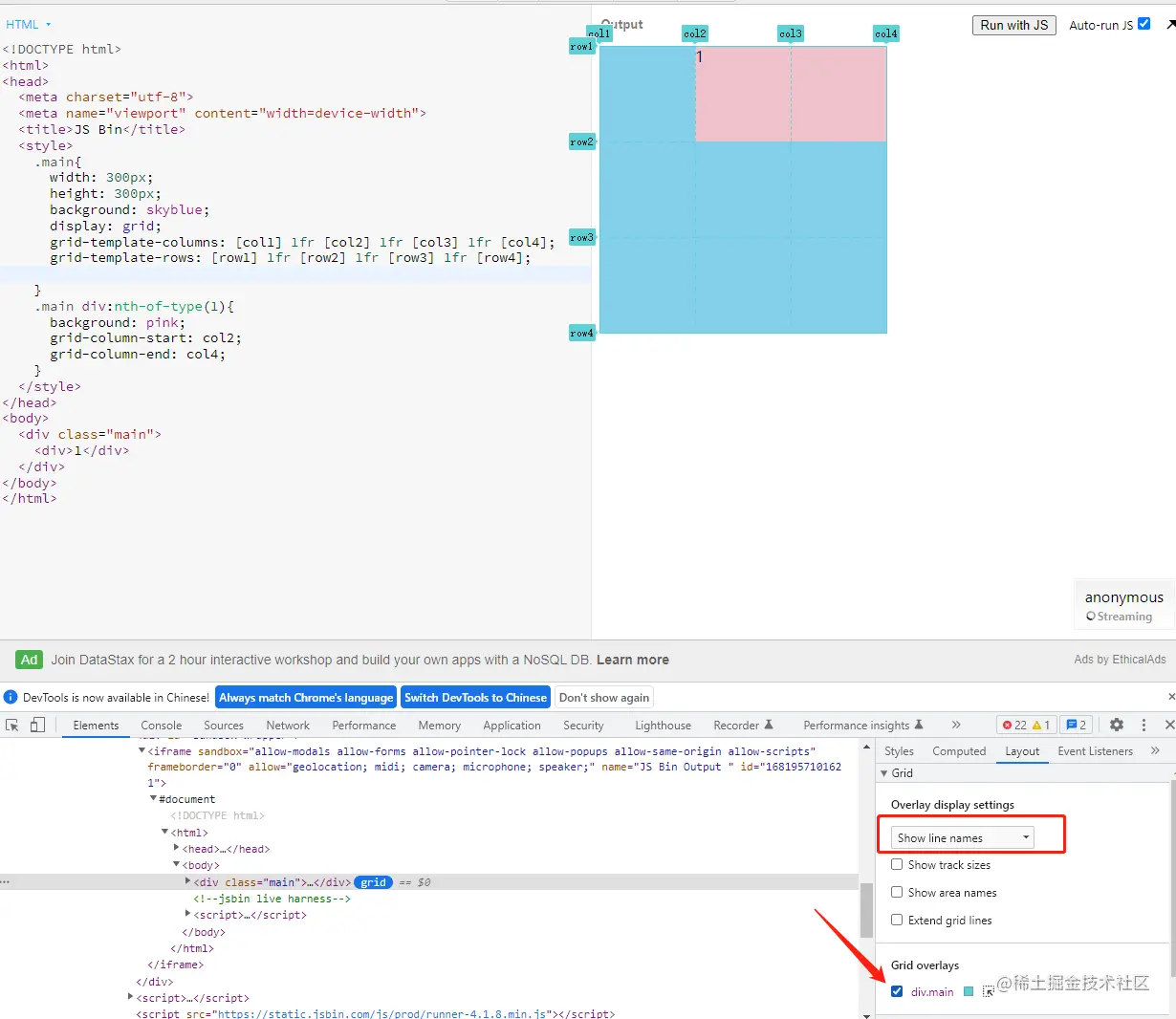Screen dimensions: 1176x1019
Task: Click the Run with JS button
Action: (1014, 25)
